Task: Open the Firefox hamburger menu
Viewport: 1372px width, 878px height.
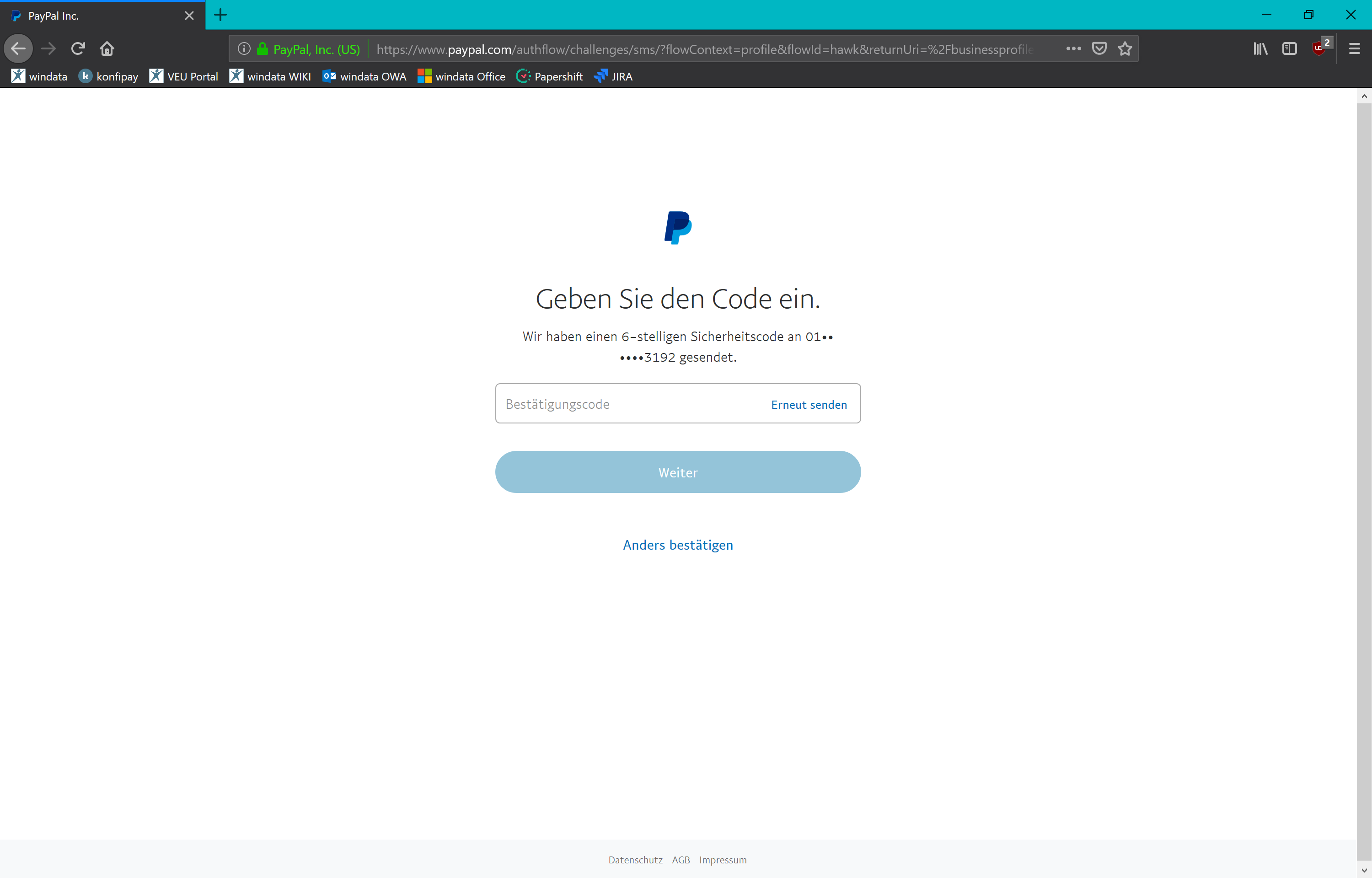Action: point(1354,49)
